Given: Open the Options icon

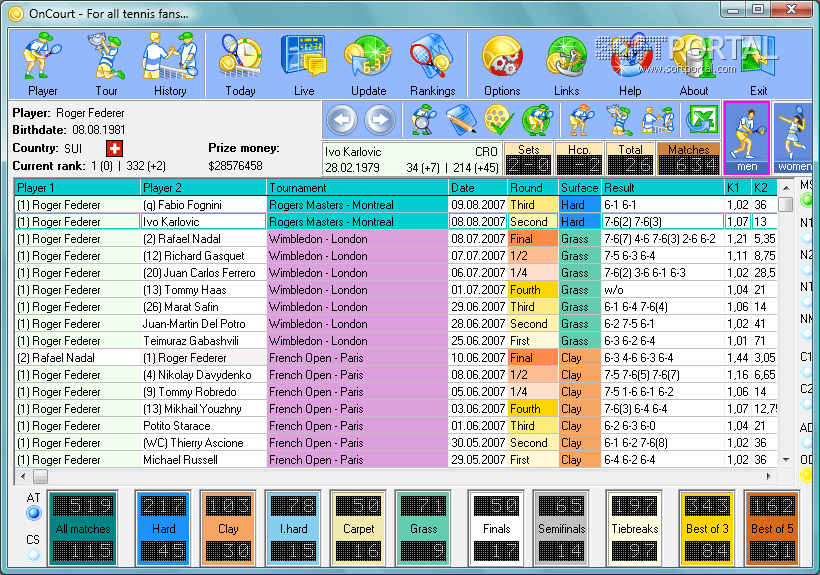Looking at the screenshot, I should 502,64.
